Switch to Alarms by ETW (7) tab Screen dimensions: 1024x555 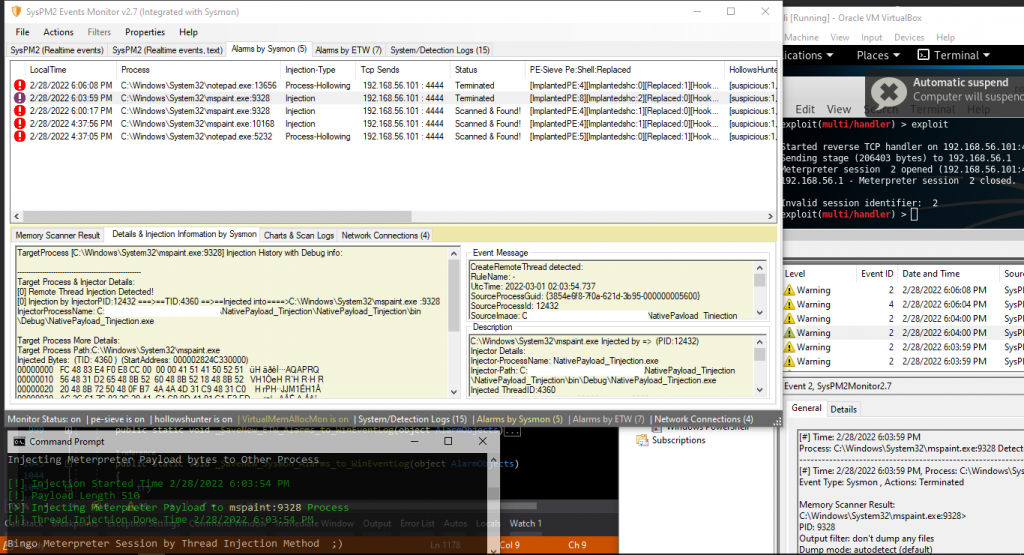click(347, 49)
